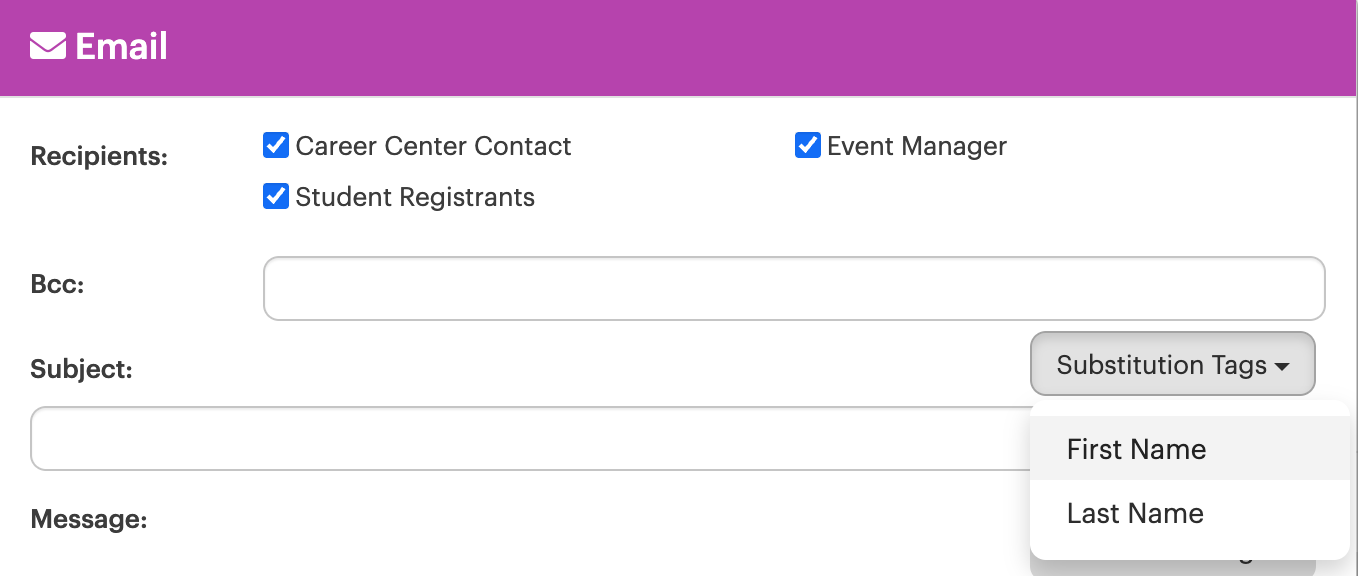Focus the Bcc input field

794,289
